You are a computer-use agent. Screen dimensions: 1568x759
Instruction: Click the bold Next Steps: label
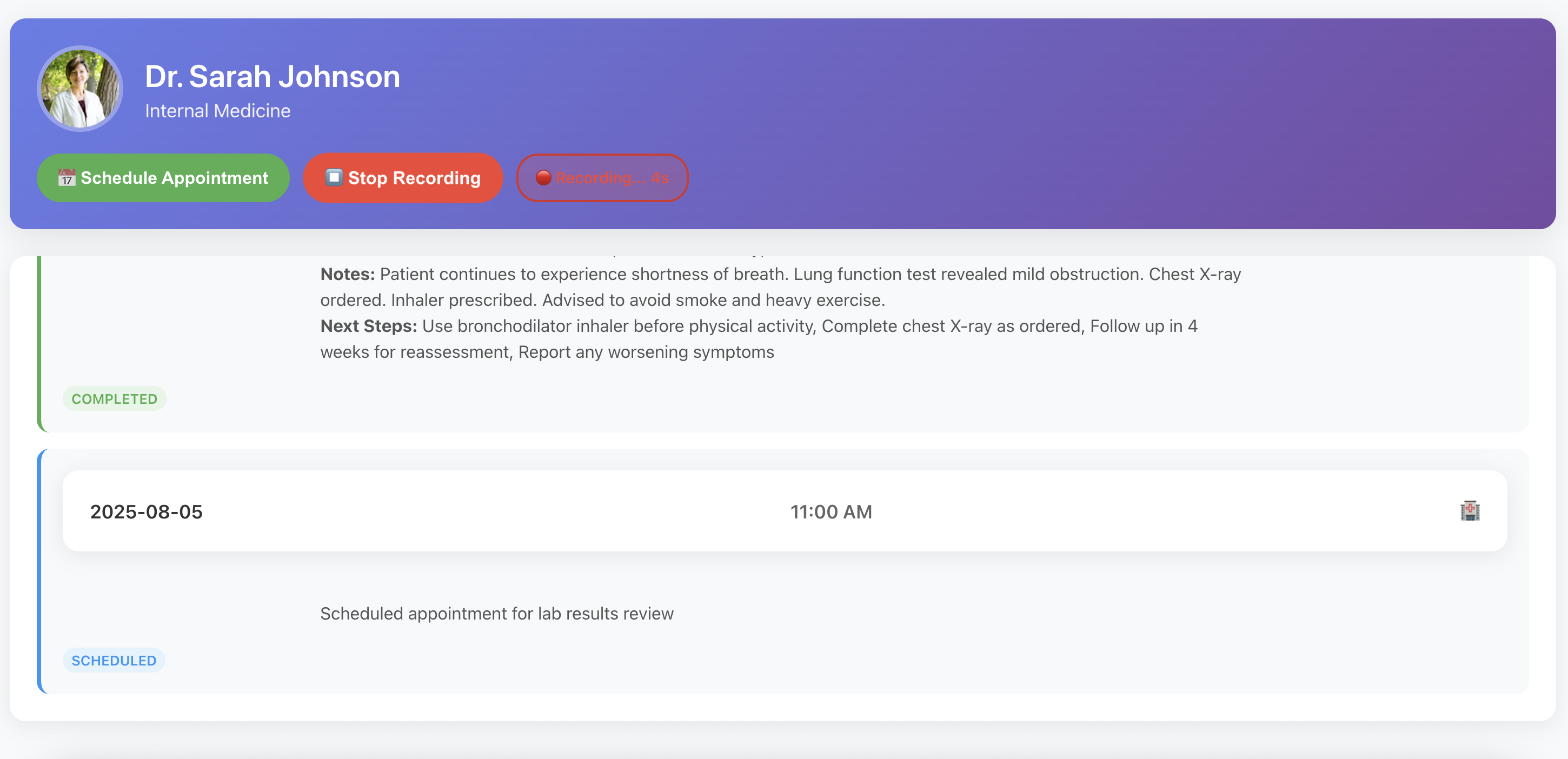(x=368, y=326)
